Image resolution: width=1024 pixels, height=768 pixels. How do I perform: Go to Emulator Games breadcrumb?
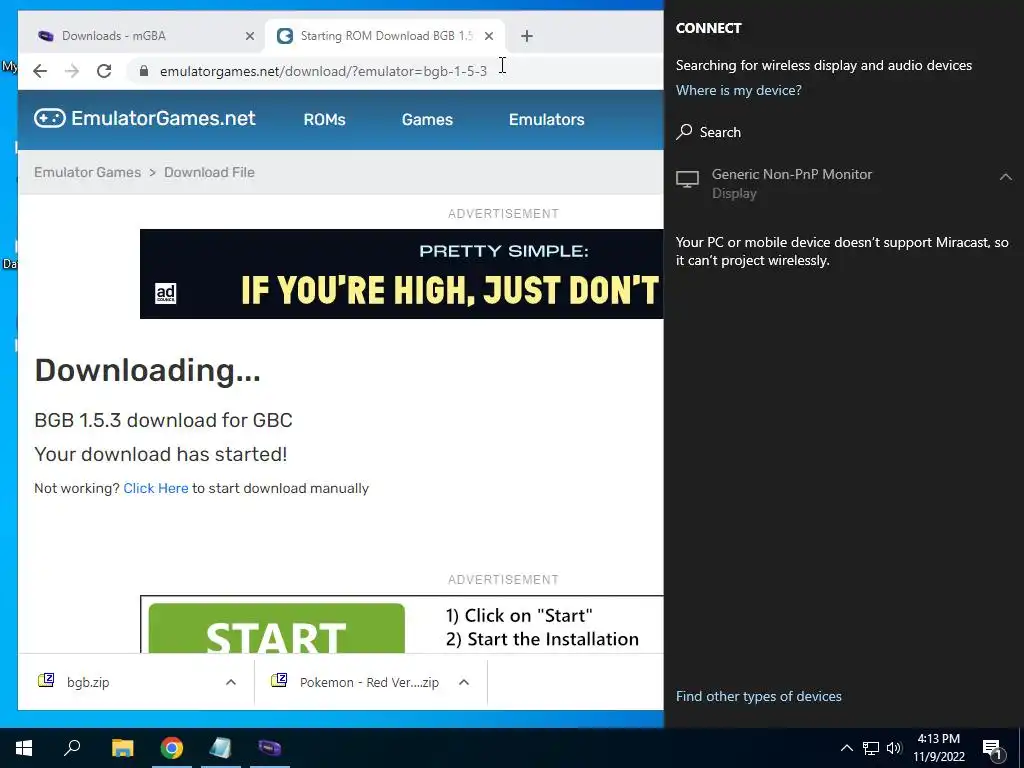click(88, 172)
